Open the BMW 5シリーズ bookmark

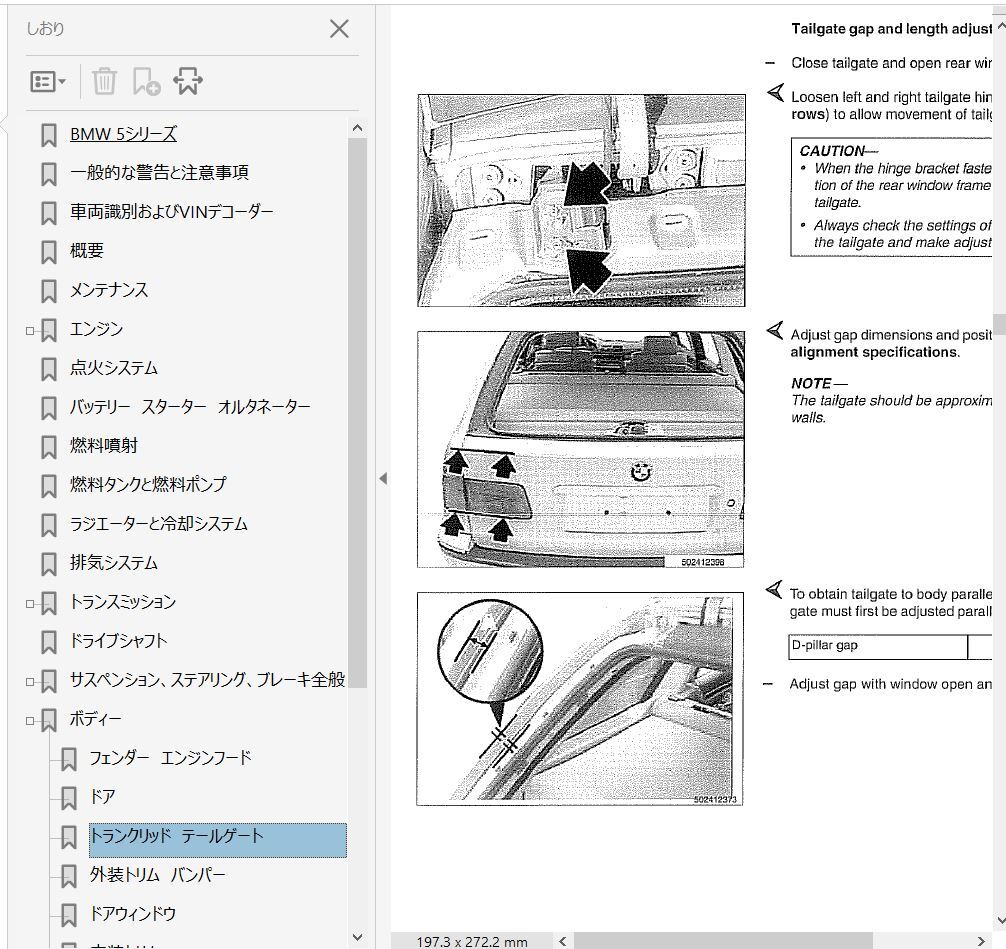123,134
